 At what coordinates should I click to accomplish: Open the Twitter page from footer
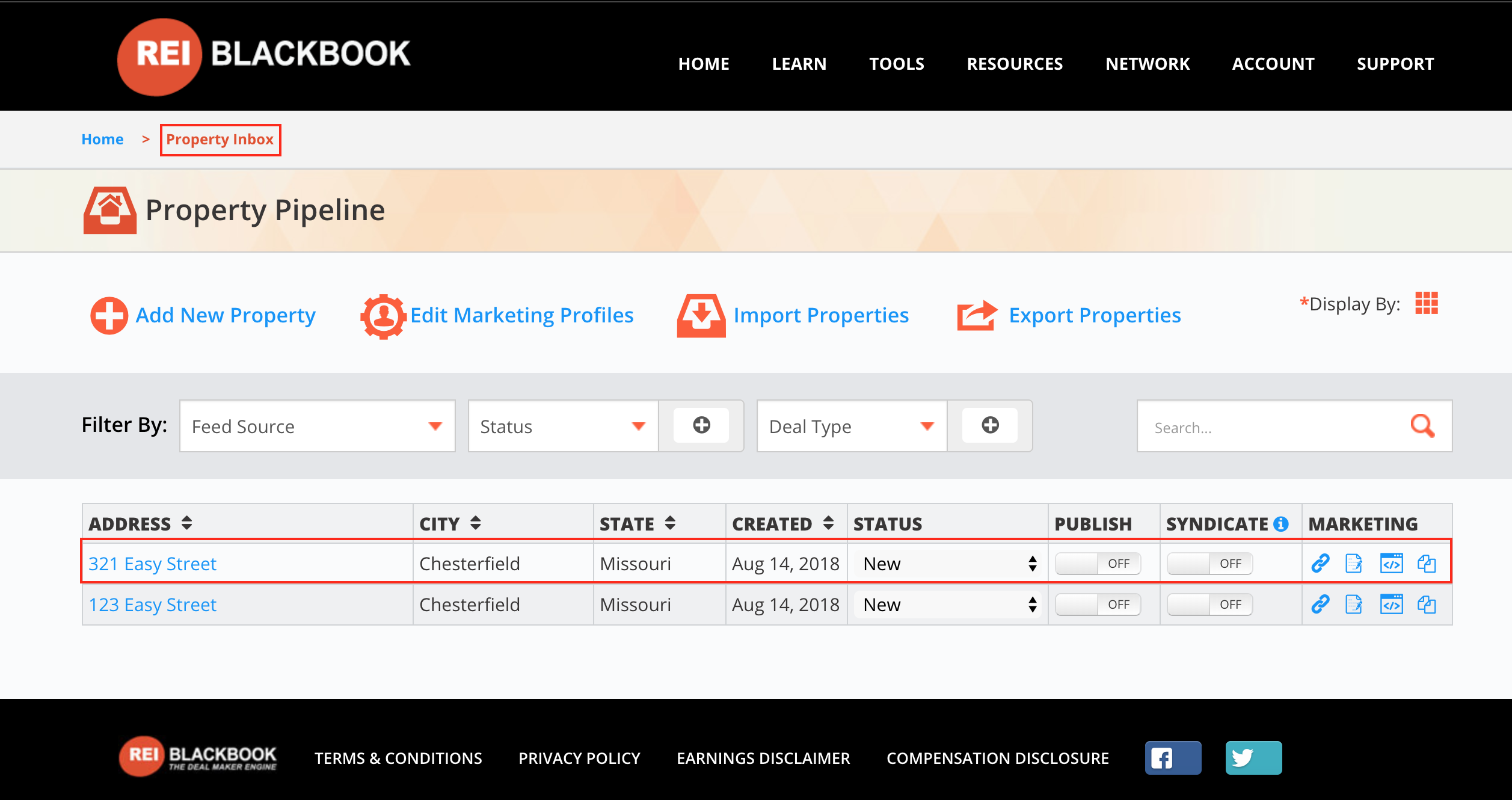1253,758
